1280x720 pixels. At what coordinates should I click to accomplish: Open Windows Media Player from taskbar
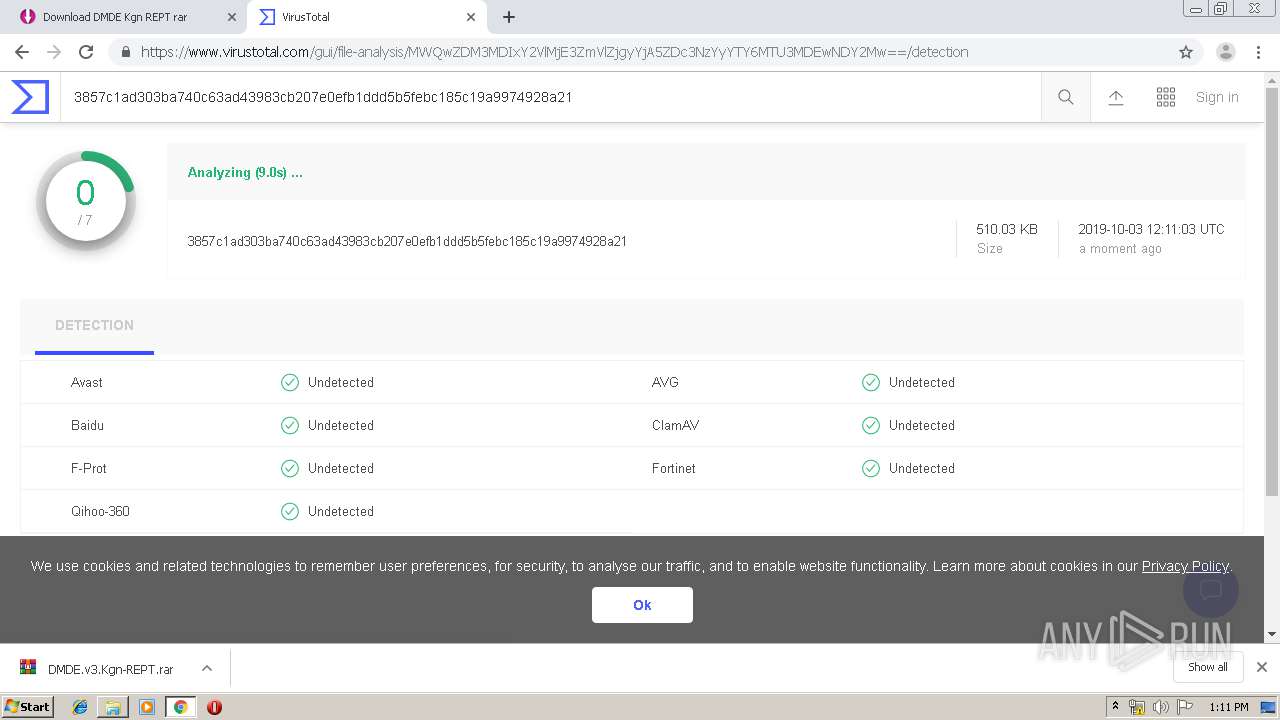point(147,706)
